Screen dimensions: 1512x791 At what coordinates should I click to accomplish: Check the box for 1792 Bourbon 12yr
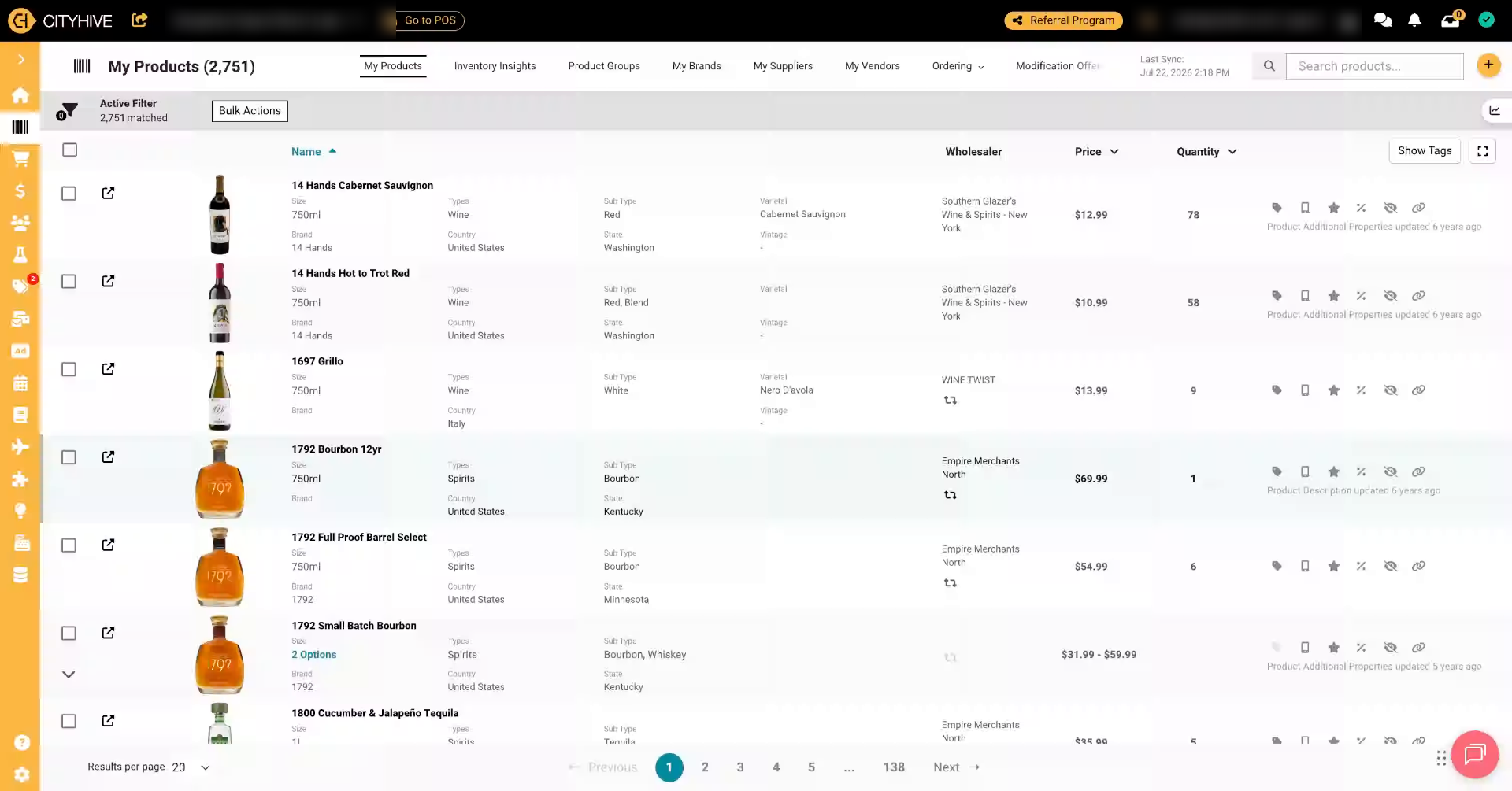click(x=69, y=457)
